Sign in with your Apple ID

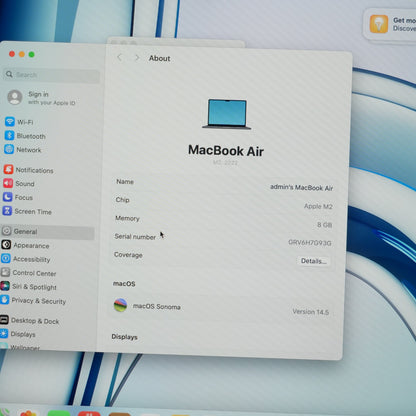[x=42, y=98]
